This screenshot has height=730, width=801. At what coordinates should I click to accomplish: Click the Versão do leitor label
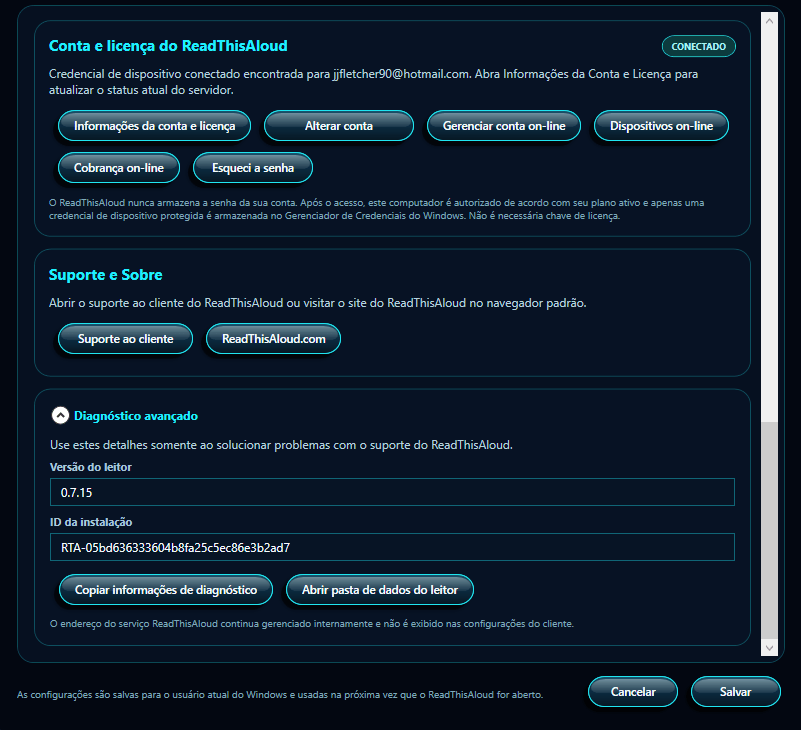(91, 467)
